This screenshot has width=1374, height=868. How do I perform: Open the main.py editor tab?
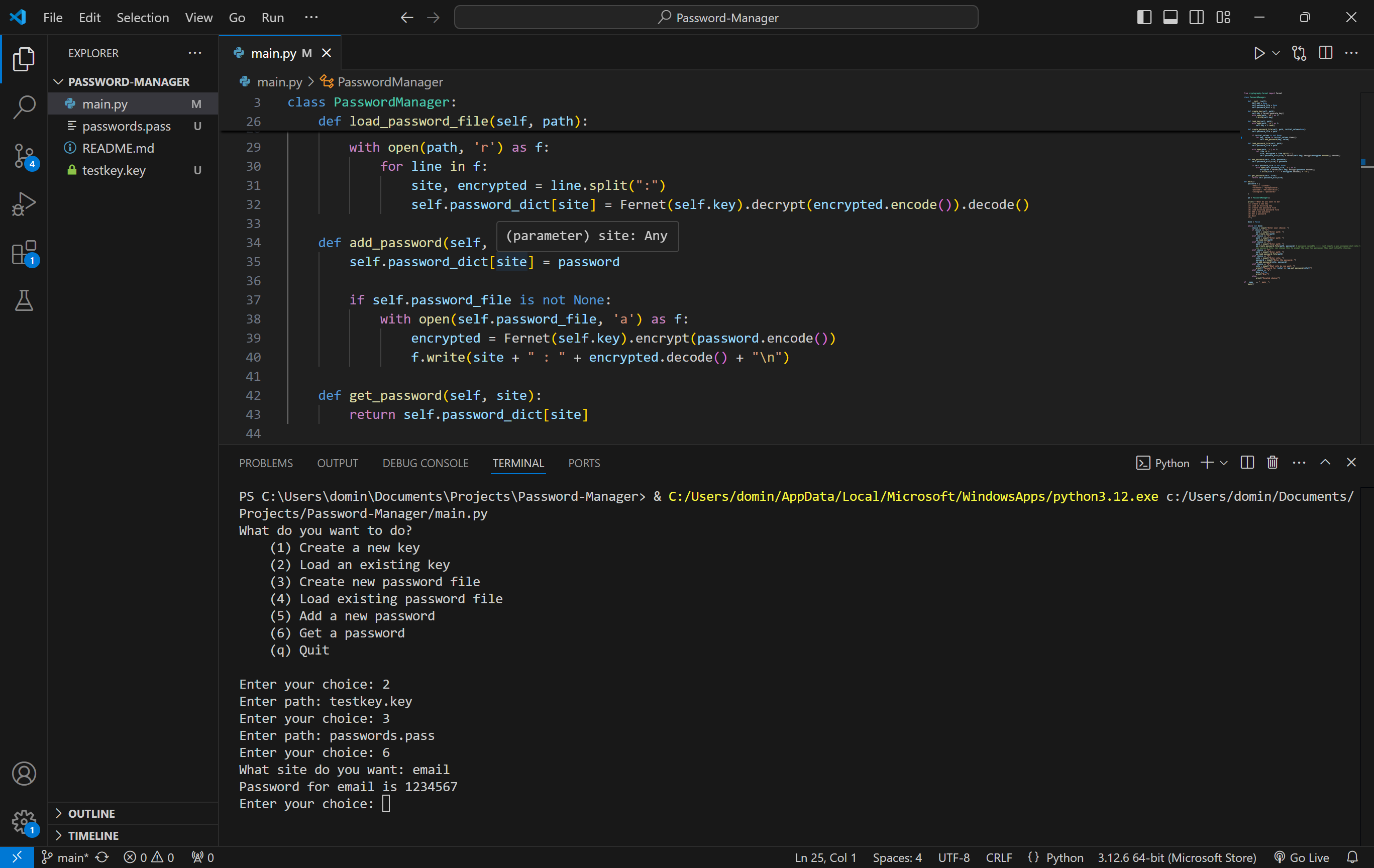pyautogui.click(x=279, y=53)
